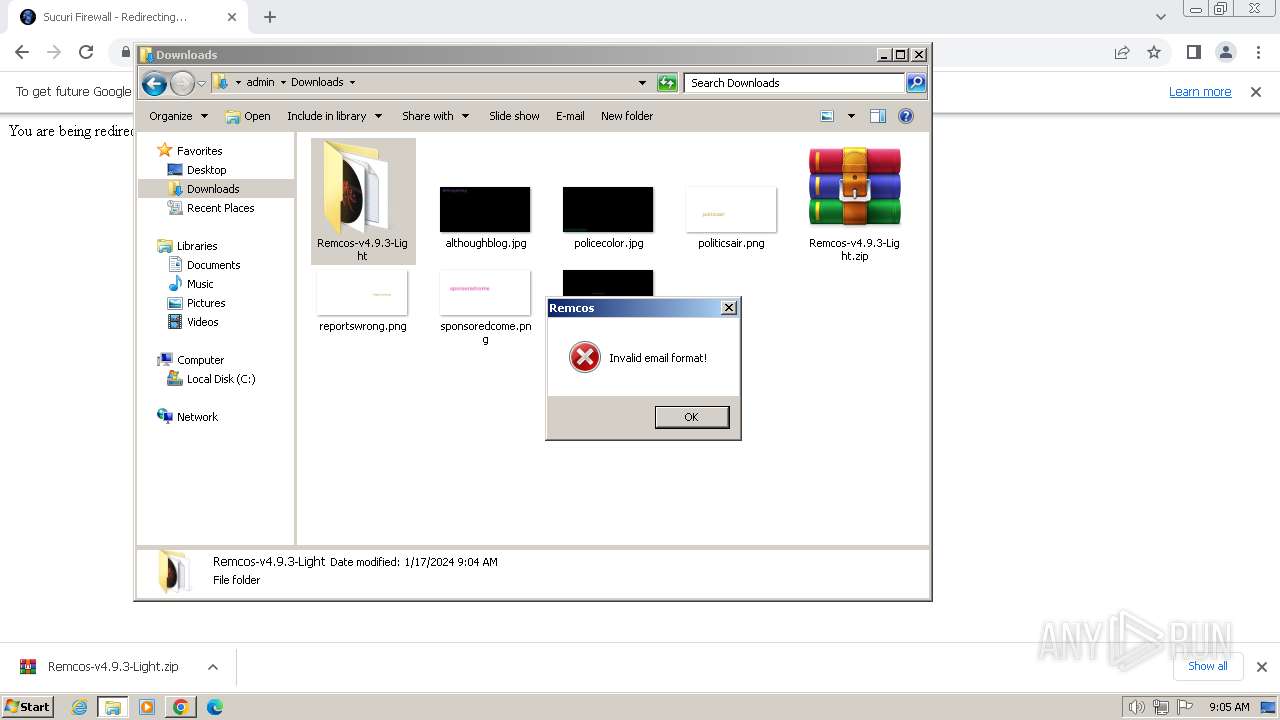This screenshot has width=1280, height=720.
Task: Open Chrome from the taskbar
Action: 181,707
